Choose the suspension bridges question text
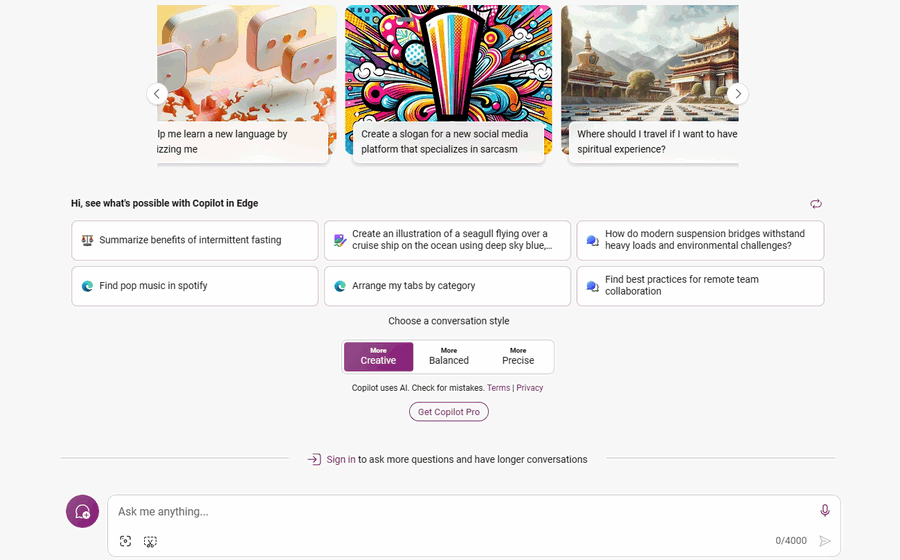 [x=705, y=239]
